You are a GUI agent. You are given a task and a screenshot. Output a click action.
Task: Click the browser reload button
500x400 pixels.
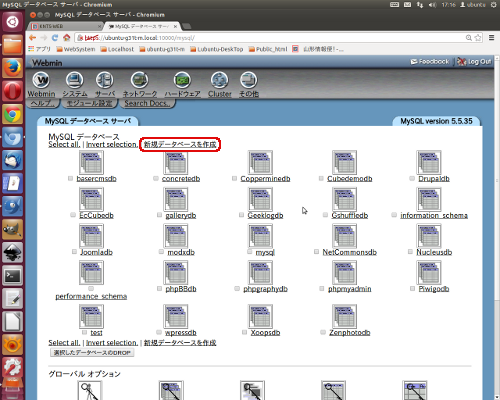55,38
